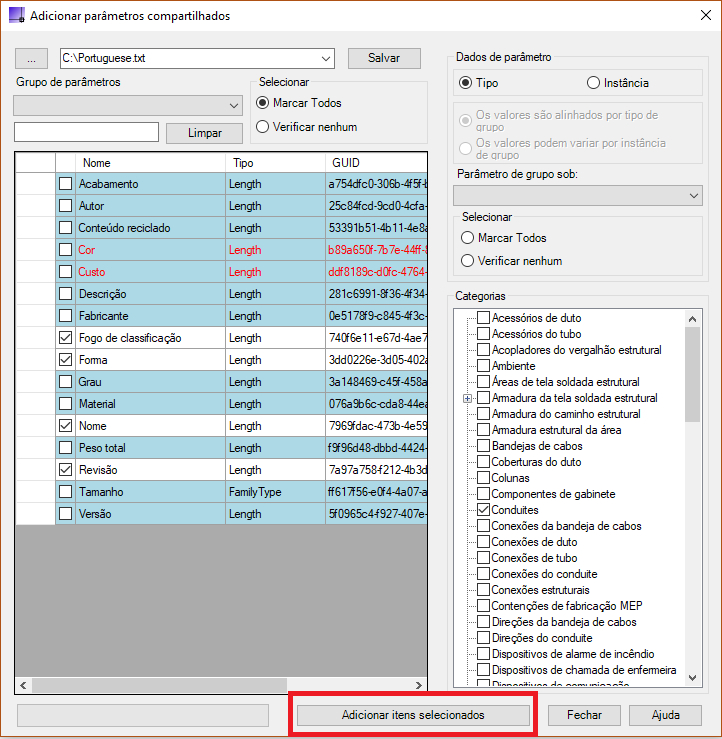Open the C:\Portuguese.txt file path dropdown
This screenshot has width=722, height=739.
pyautogui.click(x=326, y=58)
